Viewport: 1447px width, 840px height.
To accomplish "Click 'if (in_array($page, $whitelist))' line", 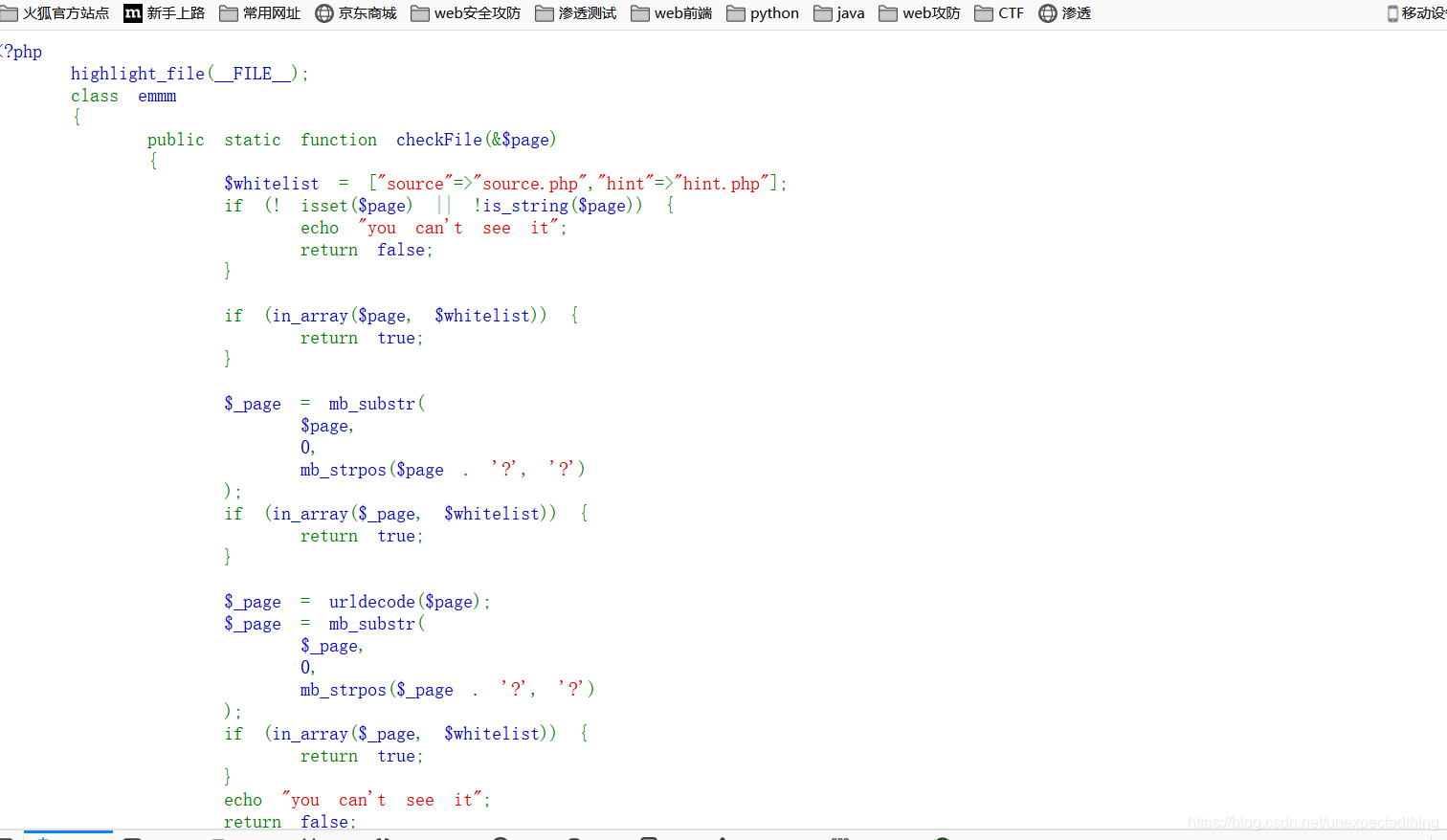I will (x=401, y=316).
